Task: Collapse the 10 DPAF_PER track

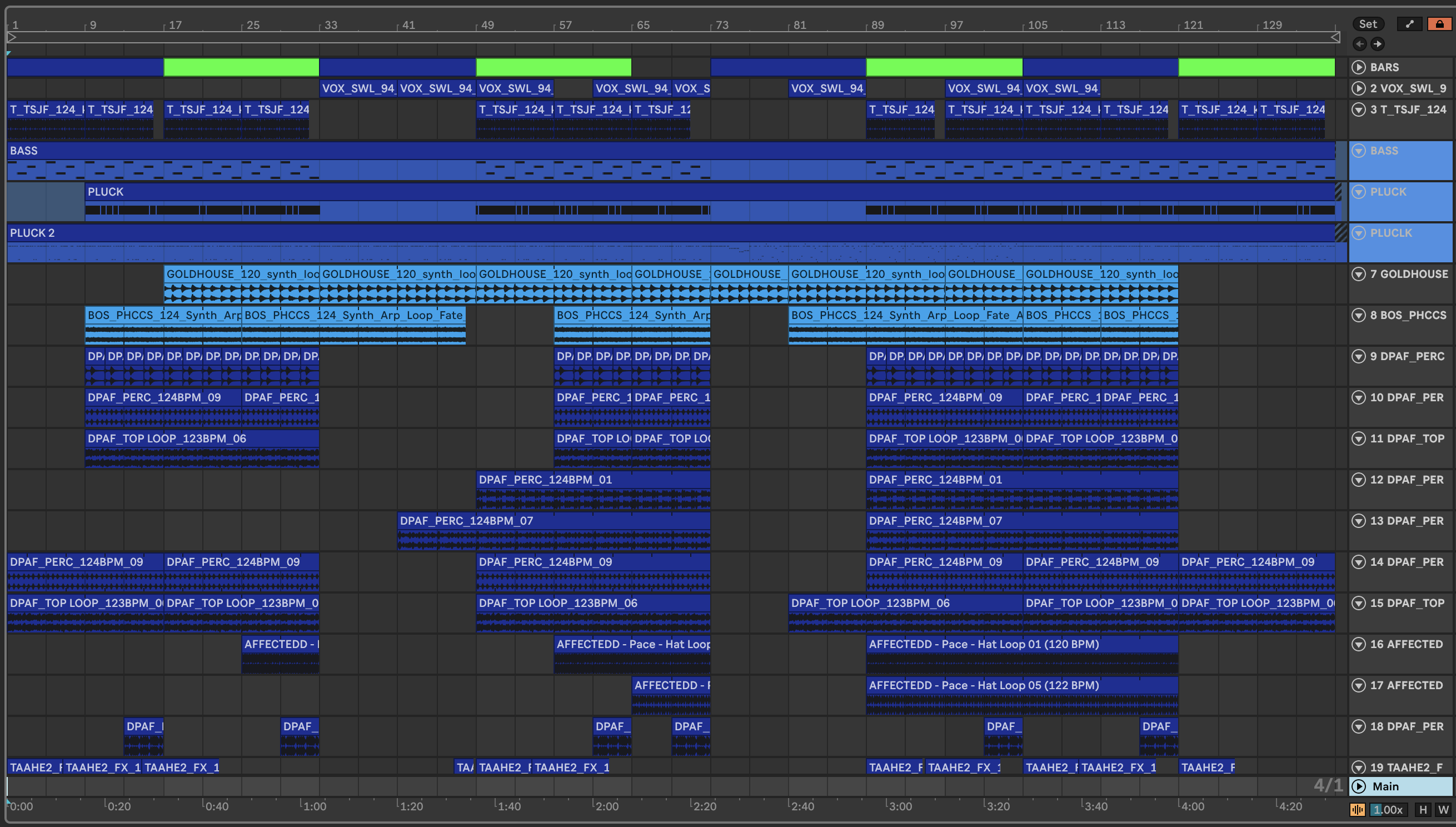Action: 1358,397
